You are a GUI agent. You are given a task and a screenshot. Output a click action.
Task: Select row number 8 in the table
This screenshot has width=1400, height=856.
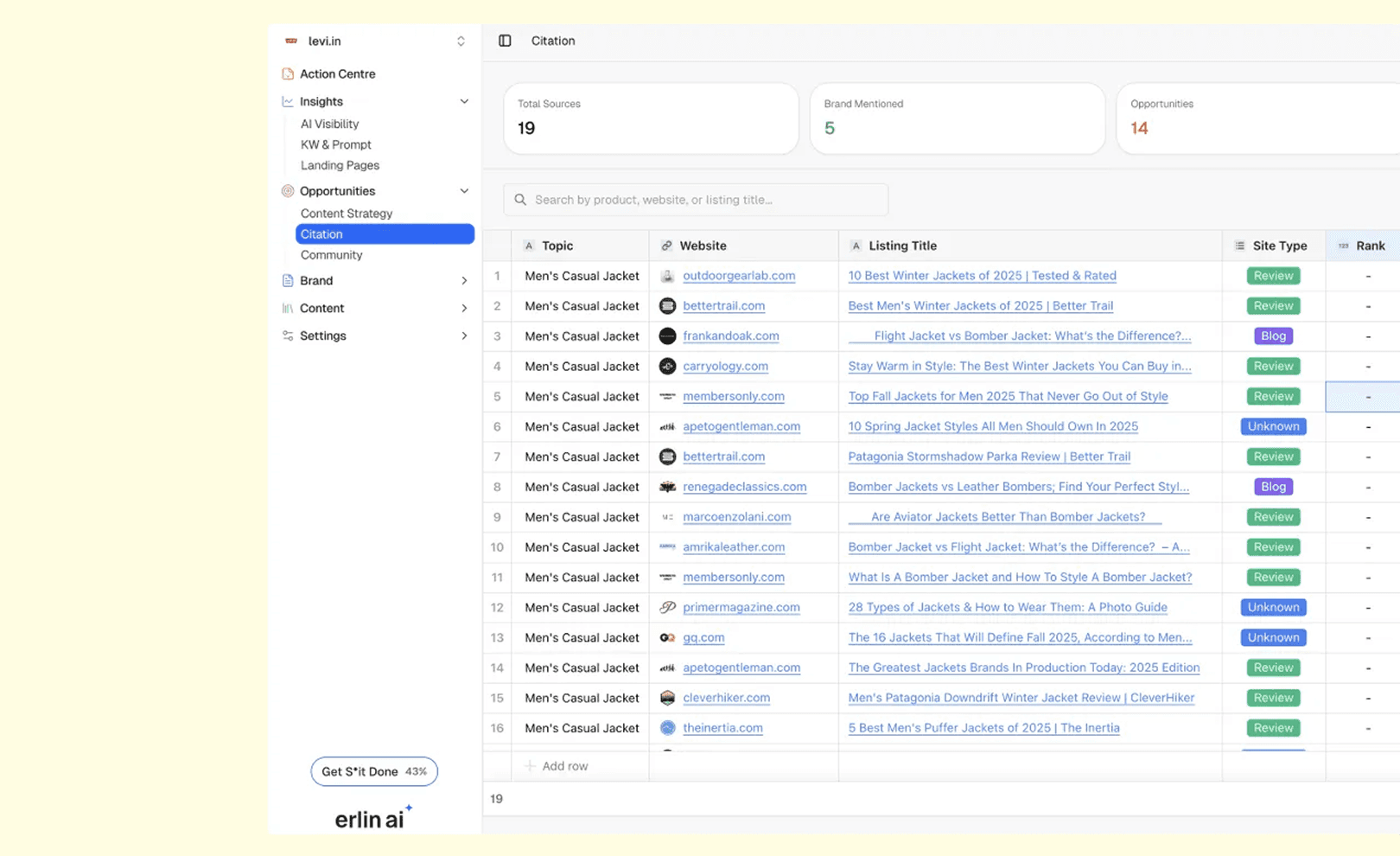(497, 487)
